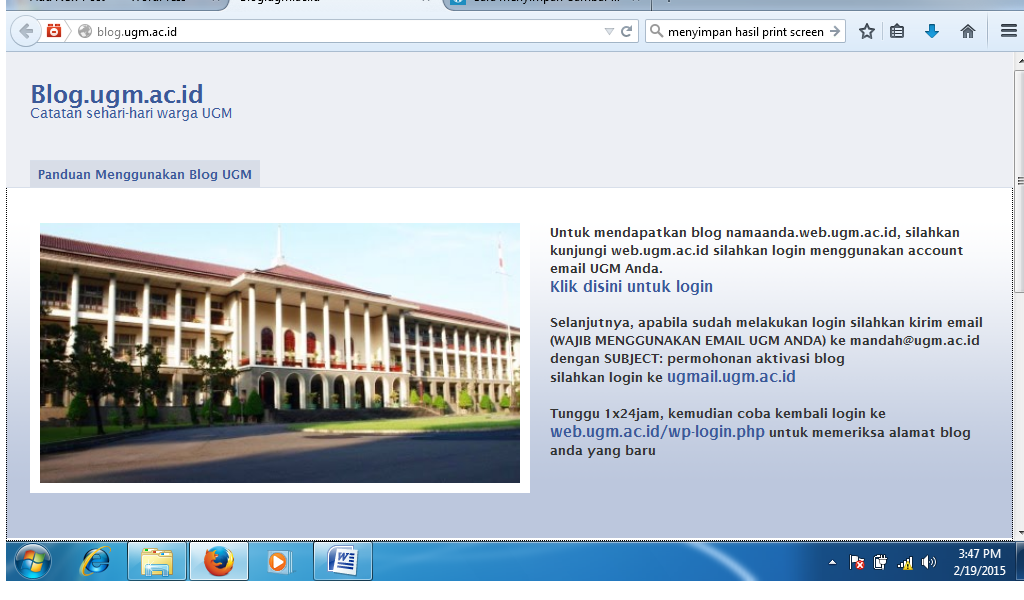Launch Internet Explorer from the taskbar

click(x=95, y=561)
